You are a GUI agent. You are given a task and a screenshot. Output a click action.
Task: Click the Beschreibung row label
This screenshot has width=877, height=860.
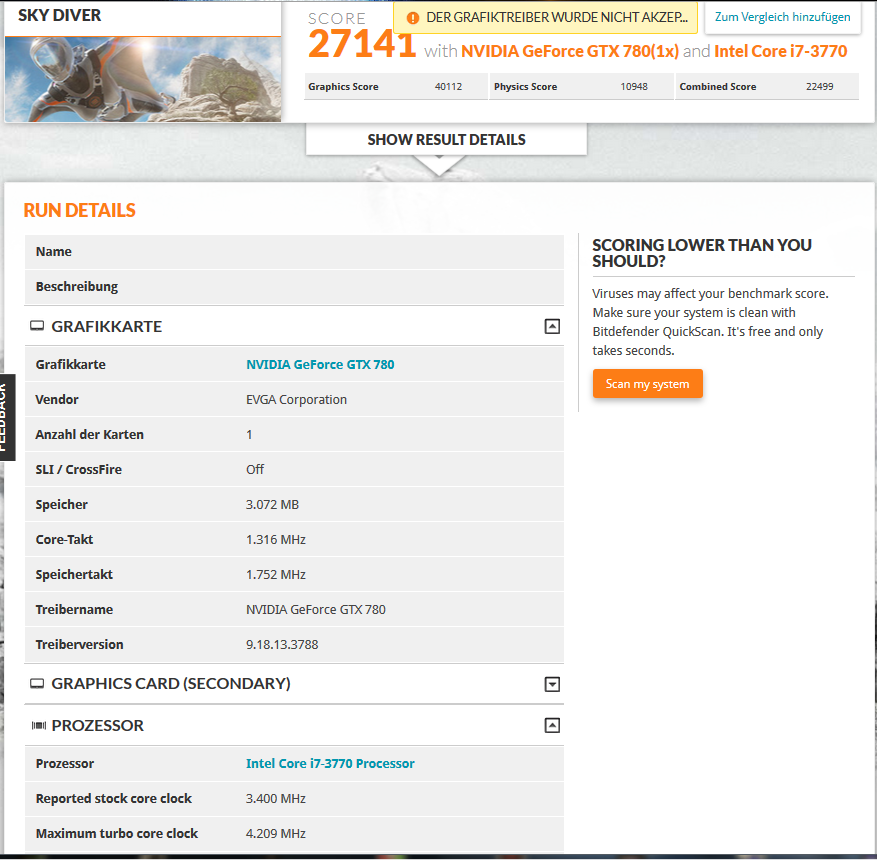[x=77, y=287]
